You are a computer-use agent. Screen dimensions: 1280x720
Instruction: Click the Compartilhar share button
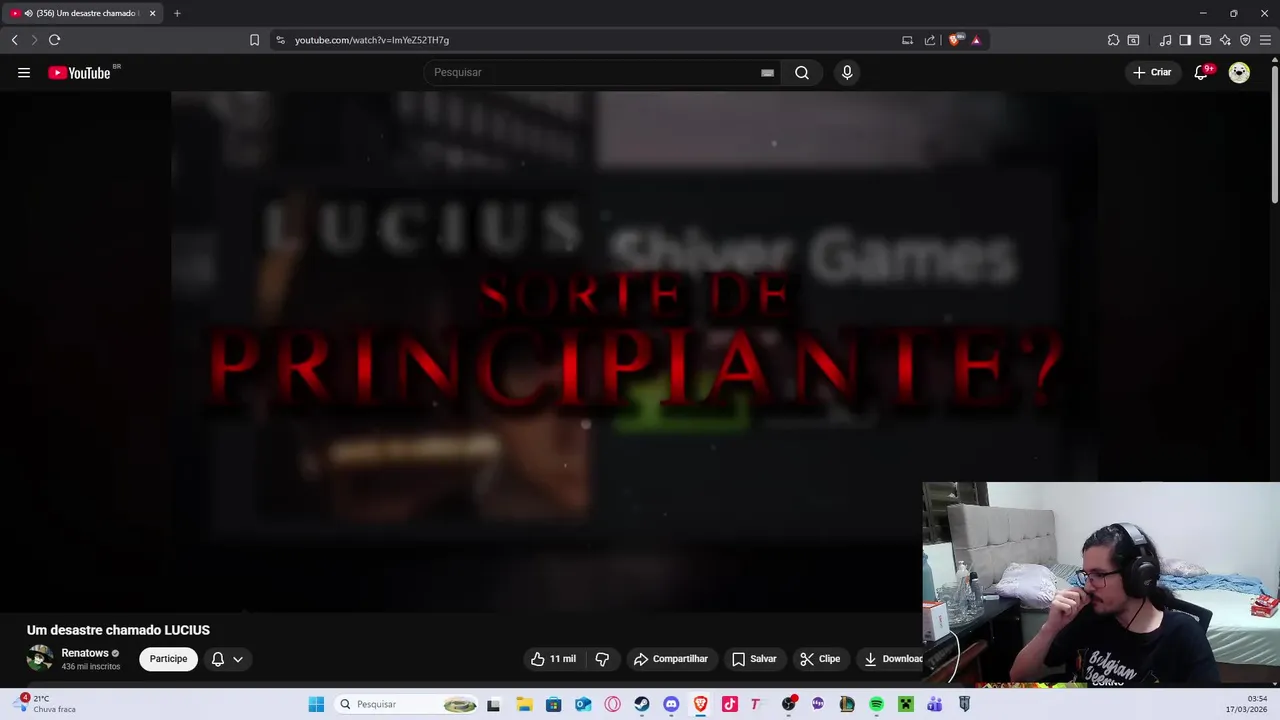tap(670, 659)
